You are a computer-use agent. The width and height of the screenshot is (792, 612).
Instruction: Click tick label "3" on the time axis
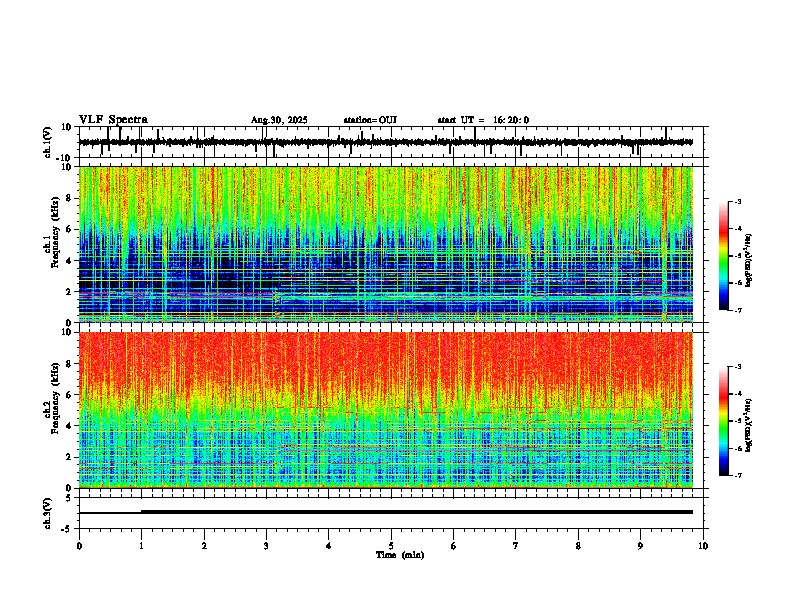click(266, 546)
